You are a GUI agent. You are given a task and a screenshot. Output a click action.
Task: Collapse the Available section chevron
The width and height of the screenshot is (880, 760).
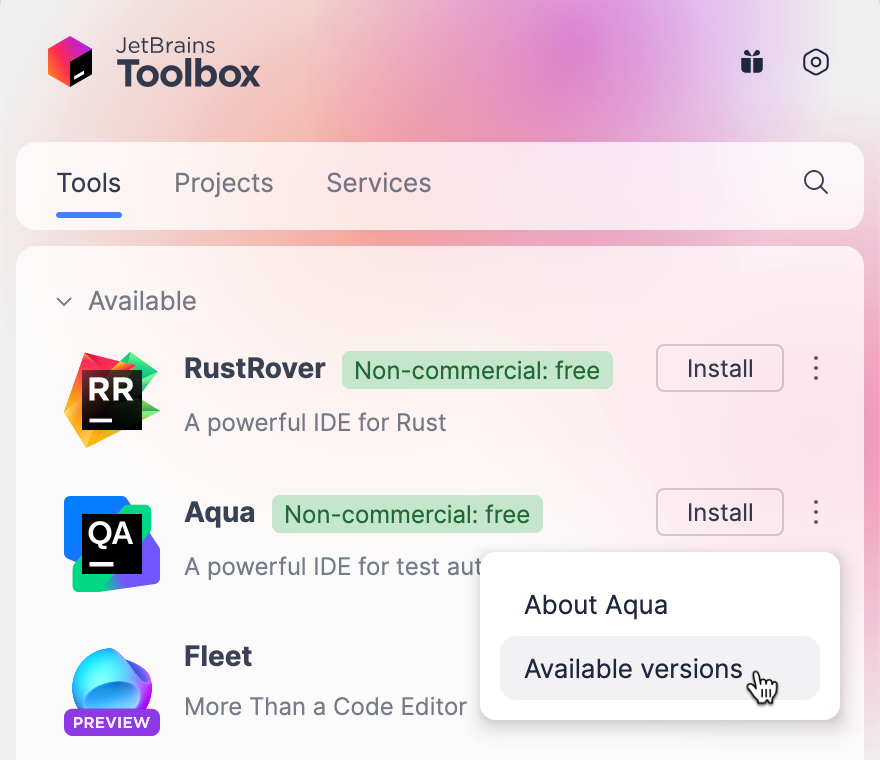pyautogui.click(x=65, y=301)
